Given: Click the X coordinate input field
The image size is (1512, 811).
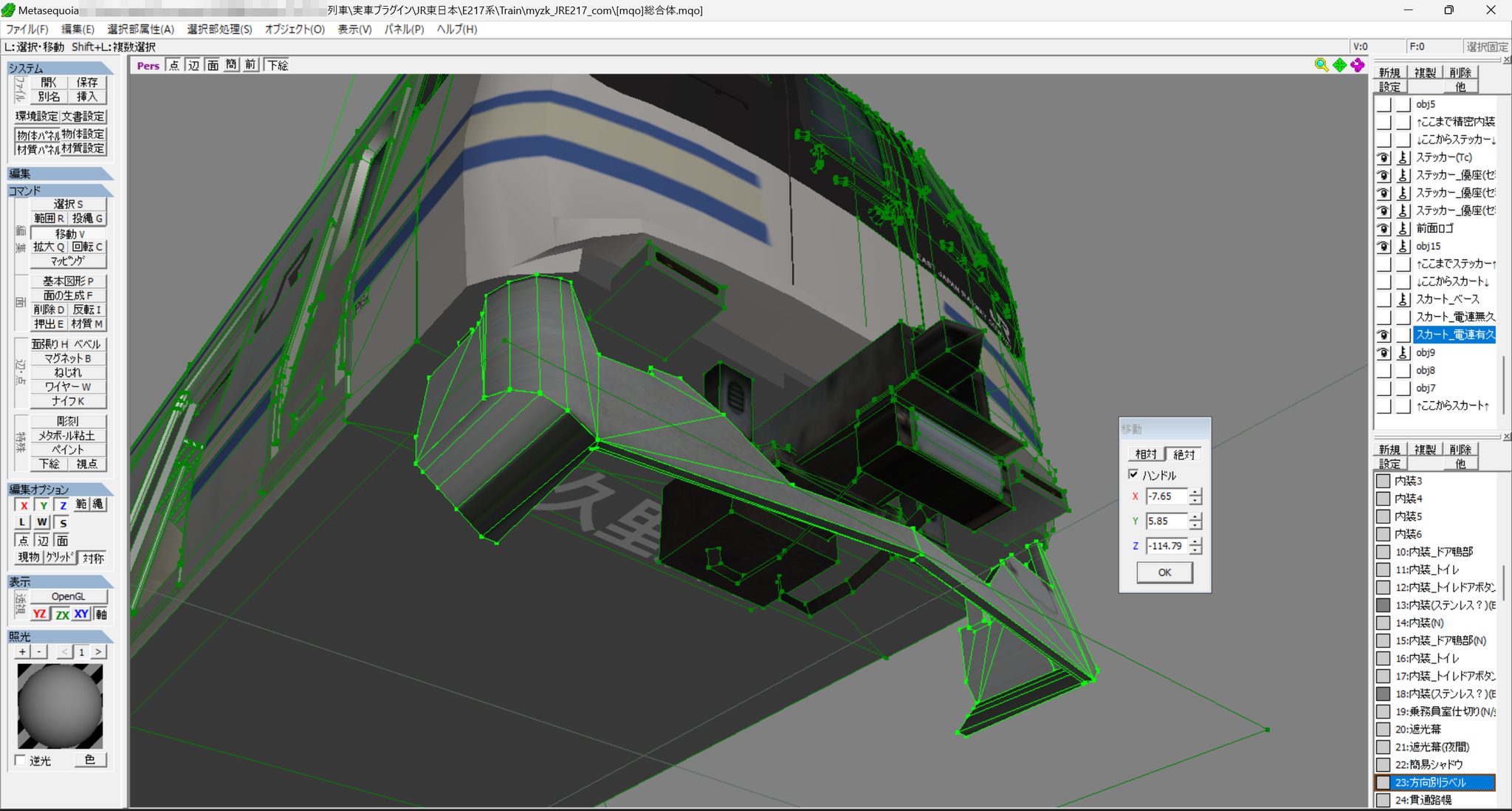Looking at the screenshot, I should coord(1166,496).
